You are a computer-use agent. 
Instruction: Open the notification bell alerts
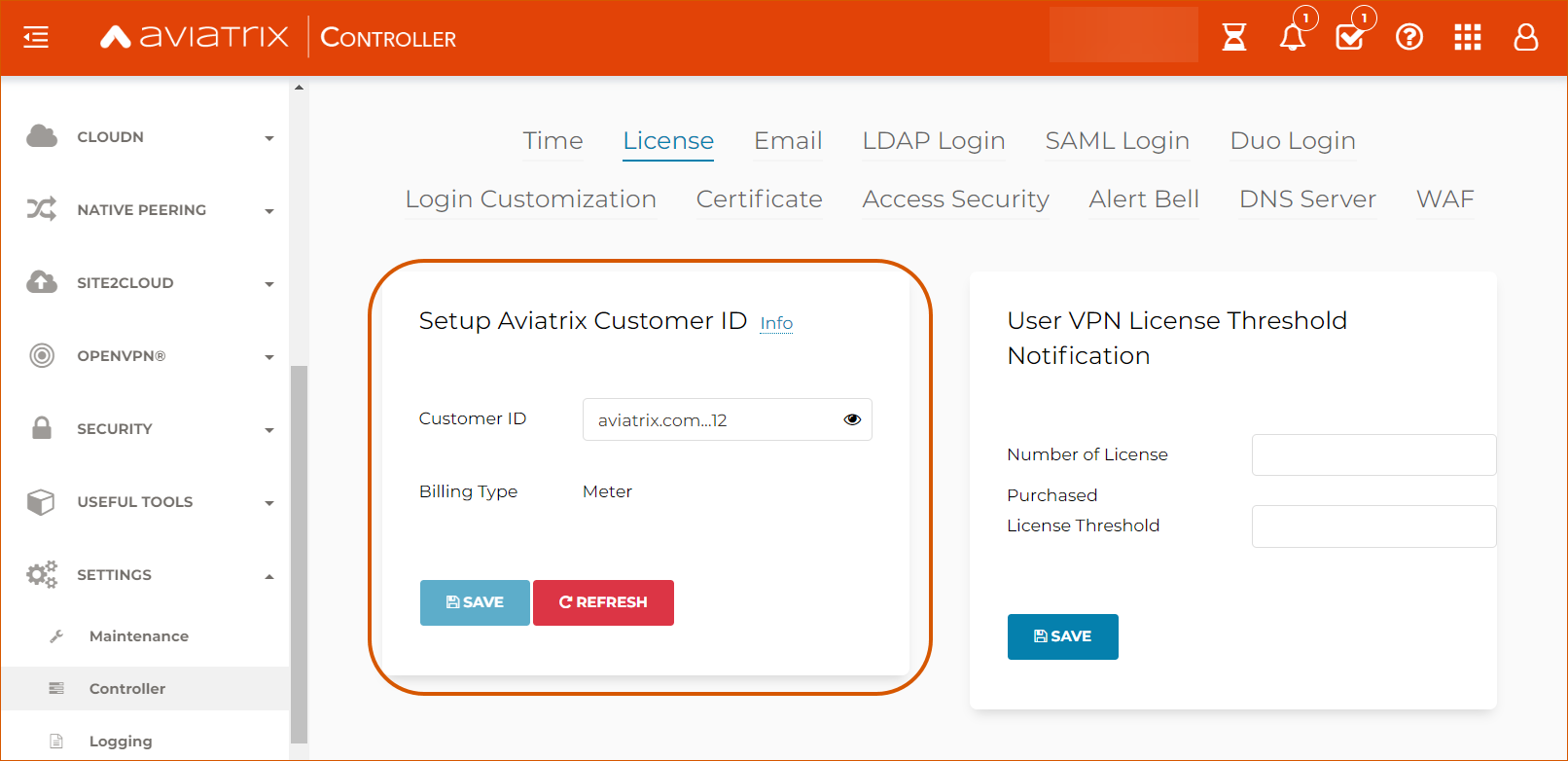point(1293,37)
